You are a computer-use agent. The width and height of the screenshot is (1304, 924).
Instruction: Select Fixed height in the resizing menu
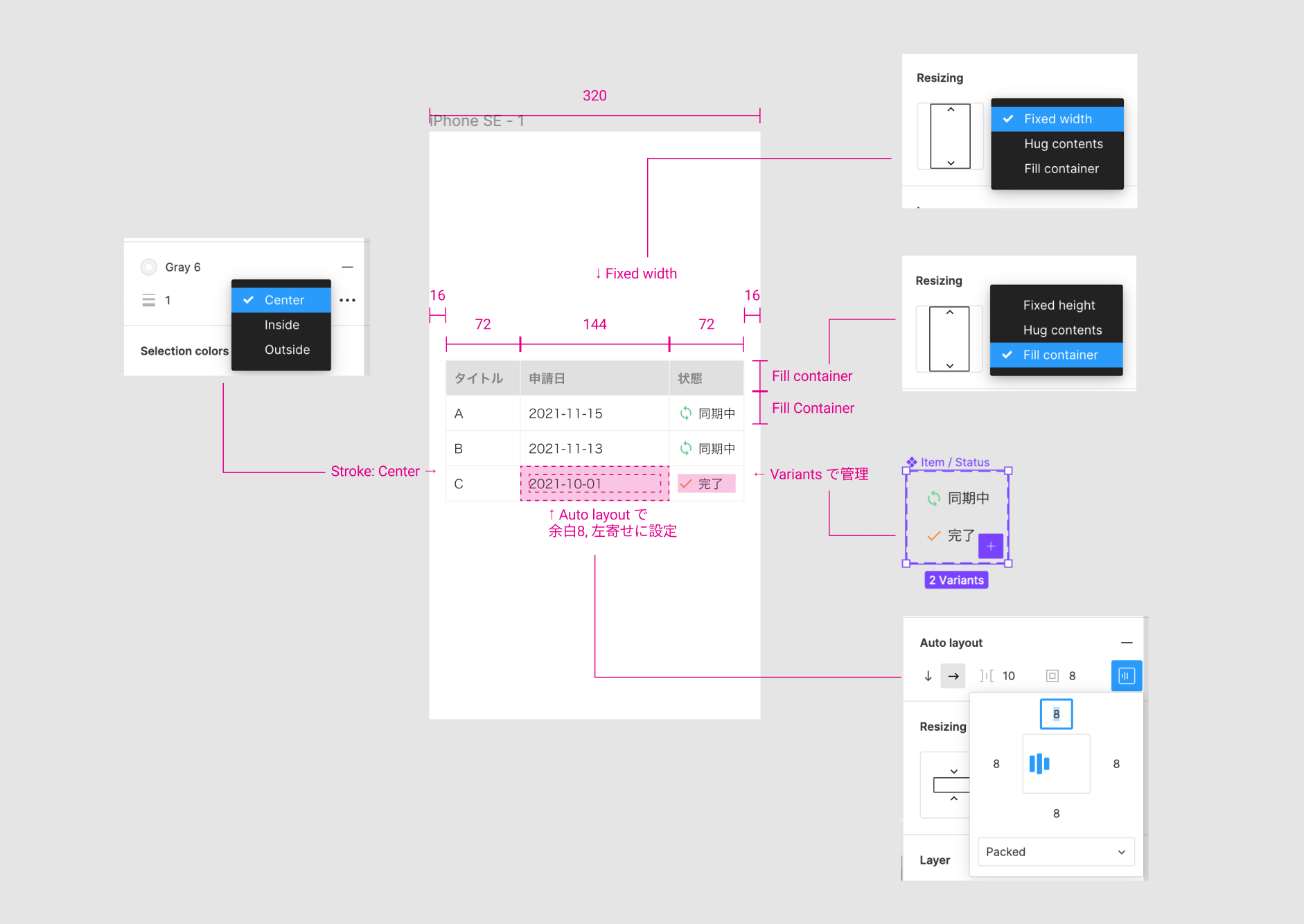coord(1059,305)
